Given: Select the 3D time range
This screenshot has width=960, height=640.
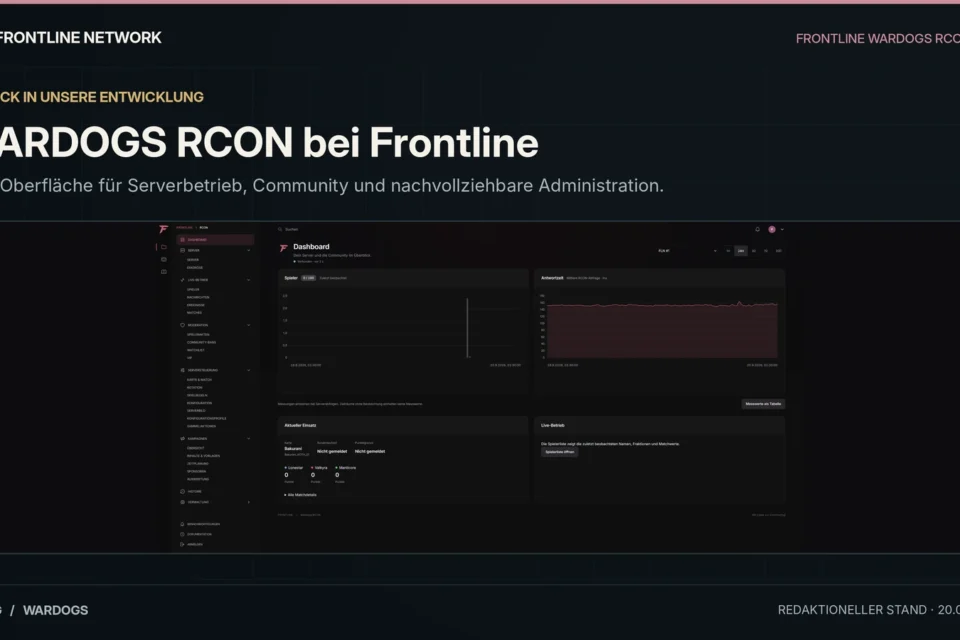Looking at the screenshot, I should click(754, 250).
